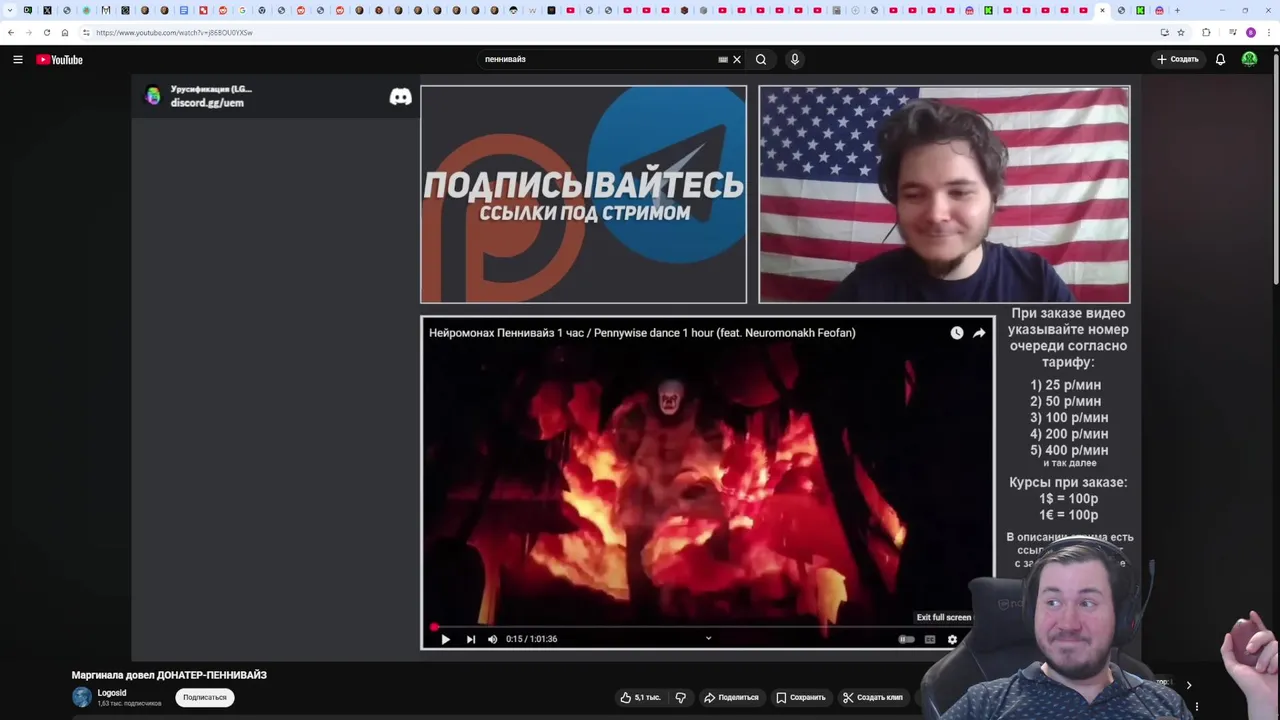Subscribe with the Подписаться button
Viewport: 1280px width, 720px height.
coord(205,697)
